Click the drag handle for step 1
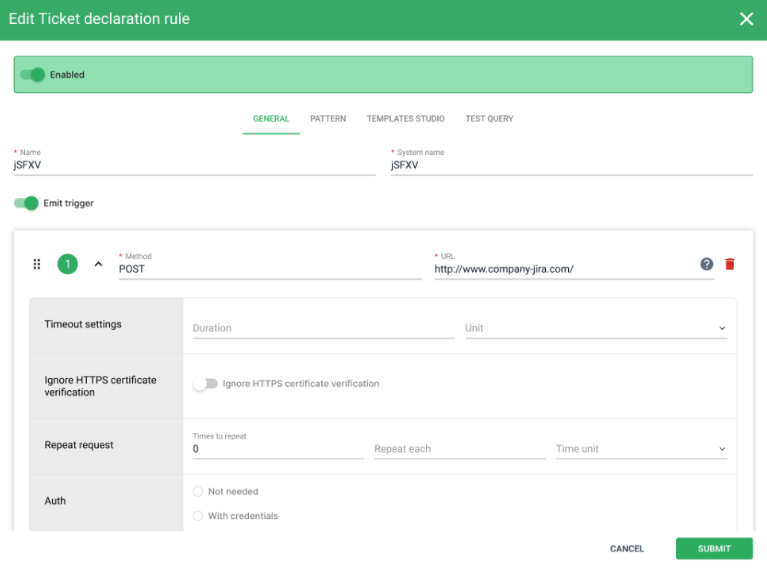The height and width of the screenshot is (572, 767). tap(37, 264)
